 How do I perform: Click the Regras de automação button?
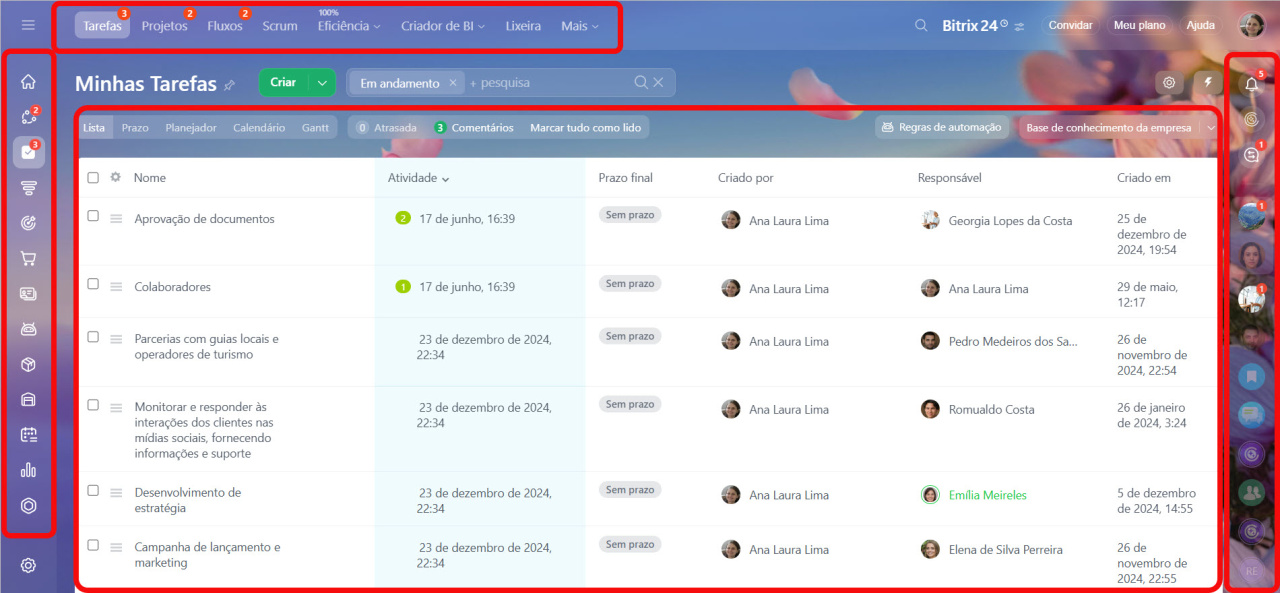coord(941,128)
